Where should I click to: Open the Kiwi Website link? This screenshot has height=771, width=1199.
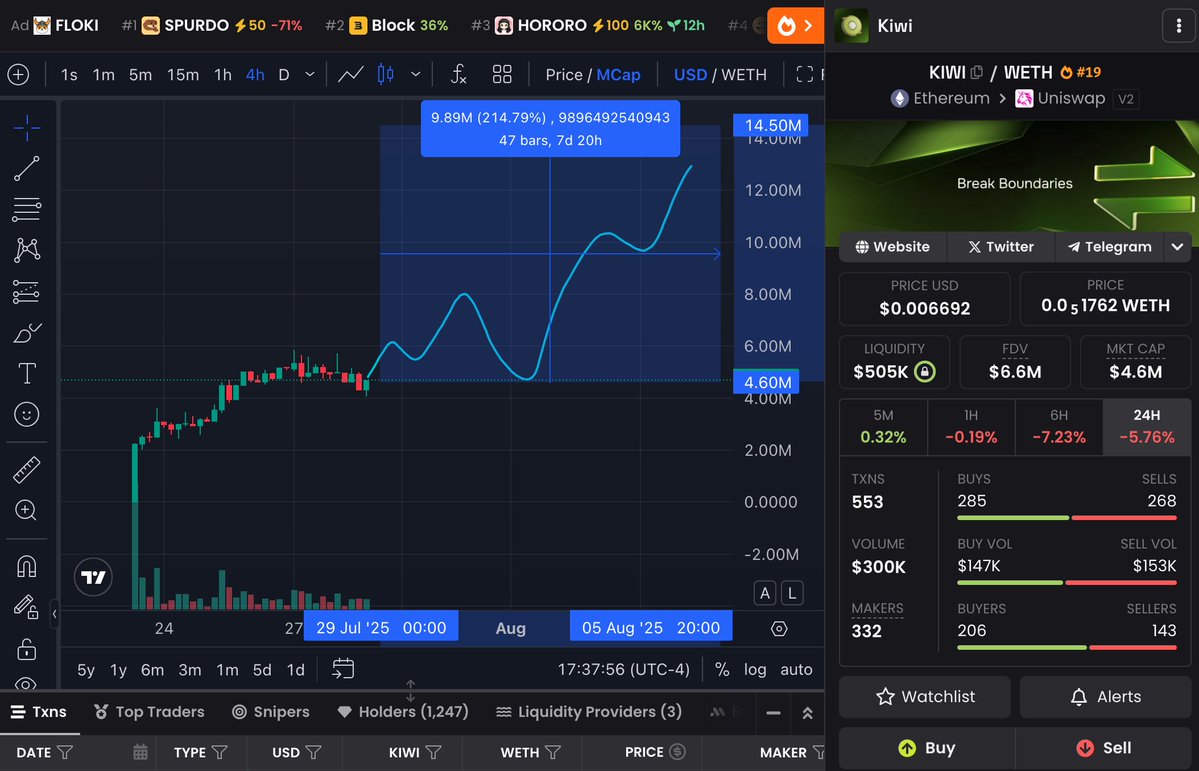[x=892, y=247]
